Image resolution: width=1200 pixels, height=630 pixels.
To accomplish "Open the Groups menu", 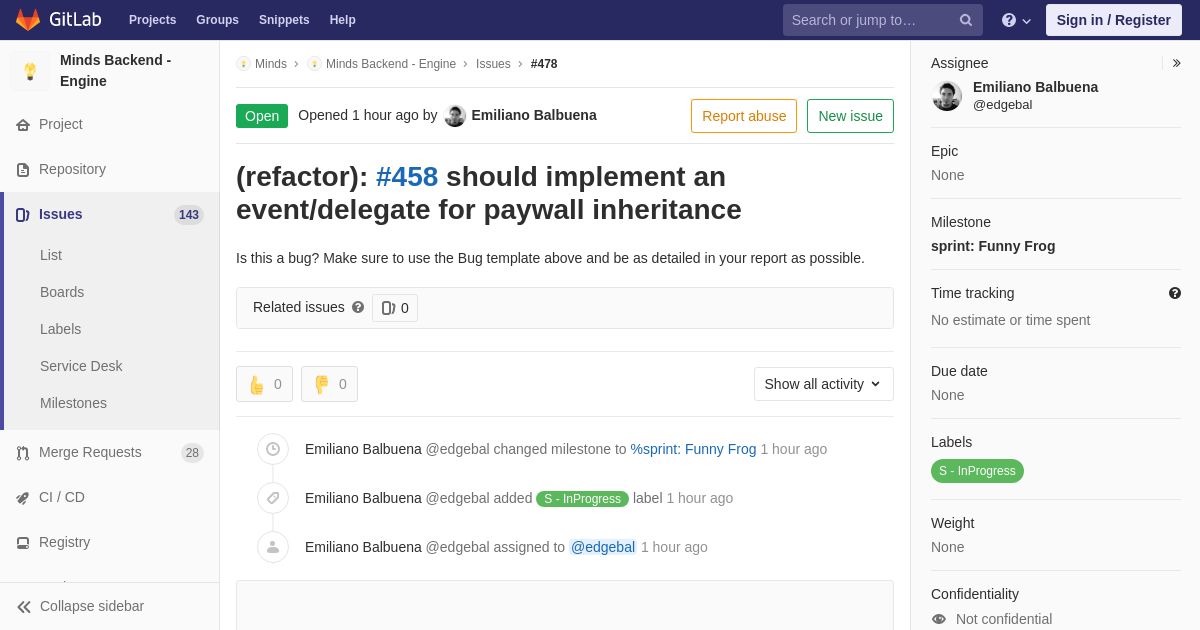I will tap(217, 20).
